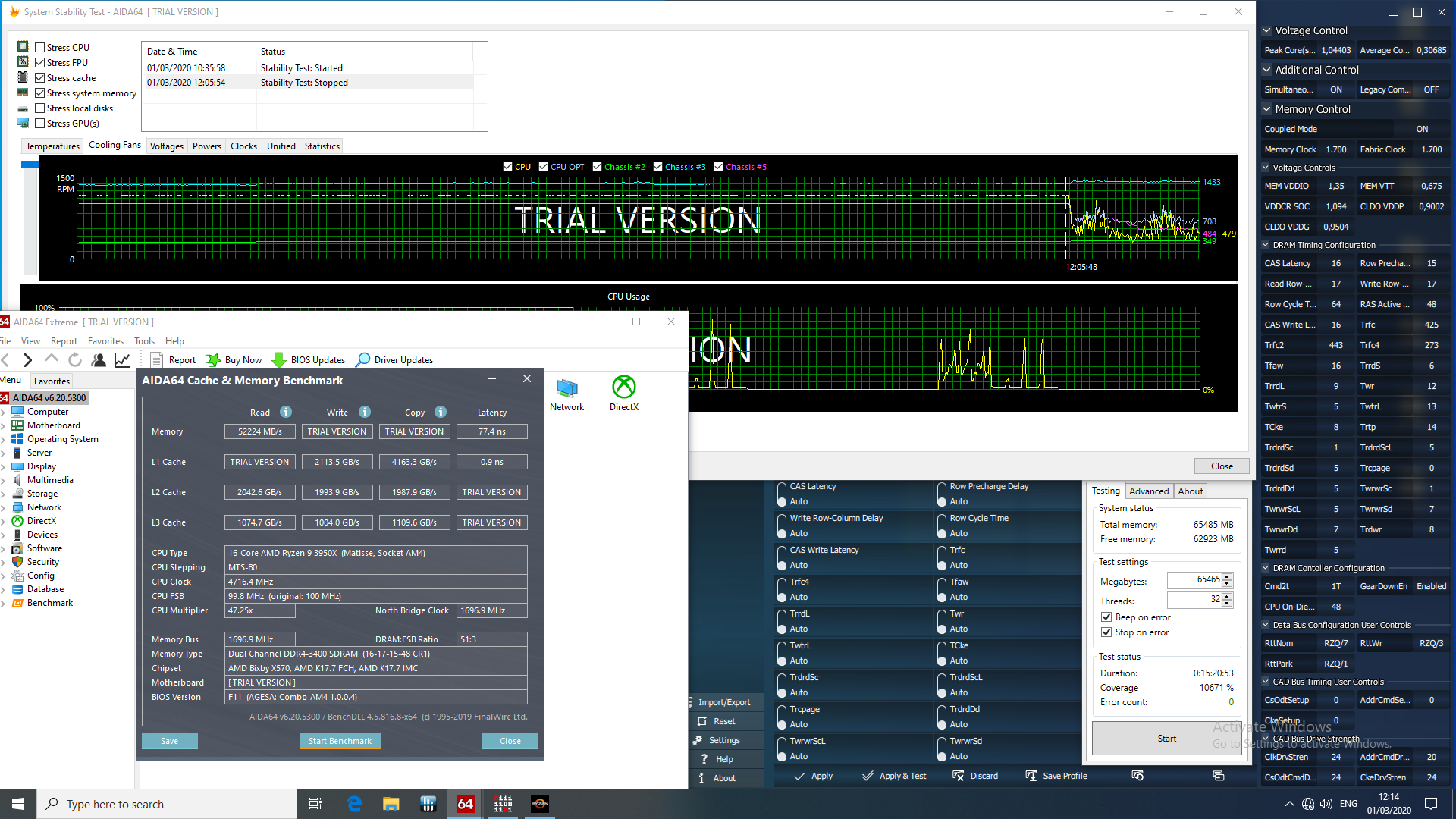1456x819 pixels.
Task: Click the Read info icon in benchmark
Action: (286, 412)
